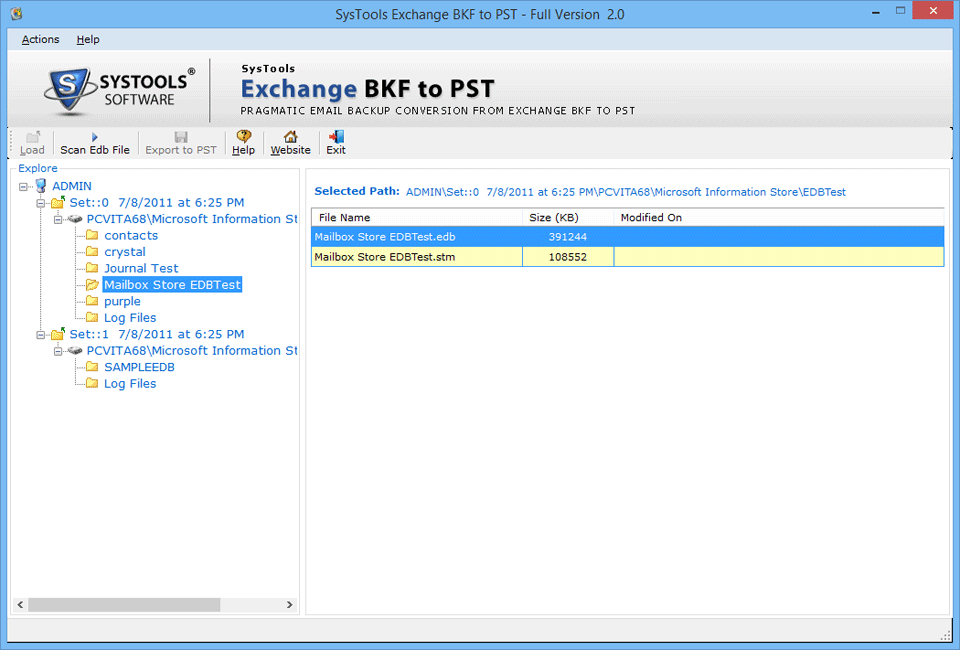Open Help via the question mark icon
Screen dimensions: 960x650
pos(244,136)
